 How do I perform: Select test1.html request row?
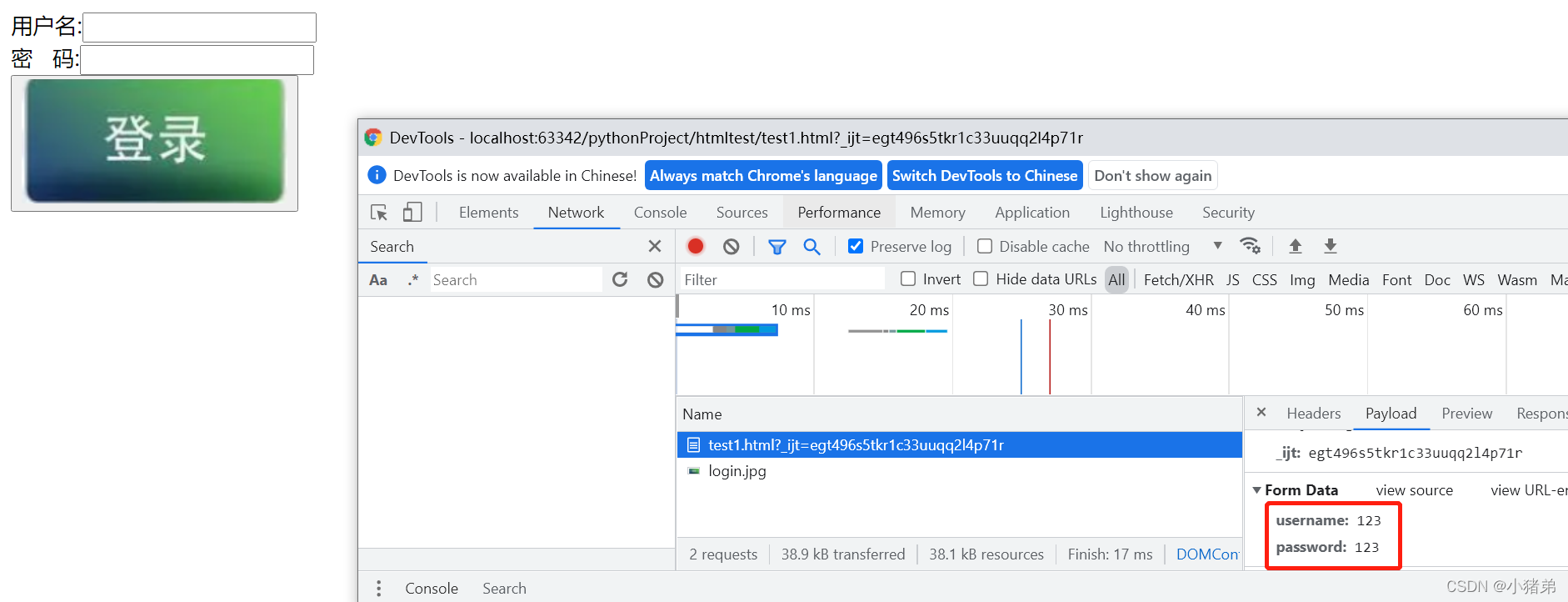(x=959, y=445)
